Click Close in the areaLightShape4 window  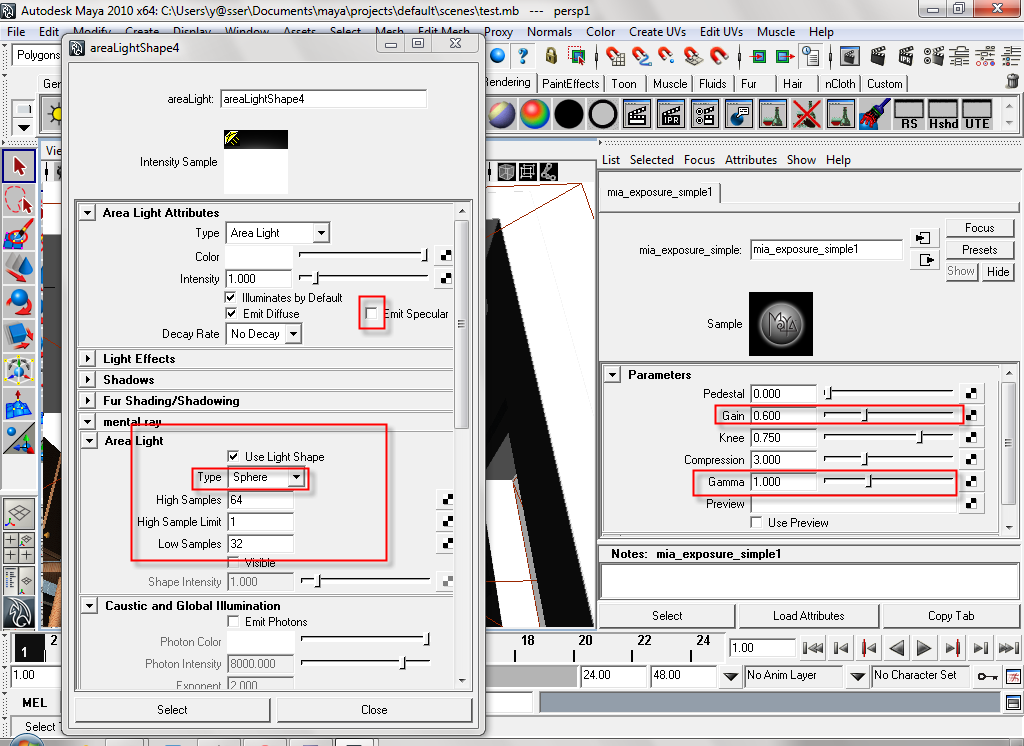374,710
